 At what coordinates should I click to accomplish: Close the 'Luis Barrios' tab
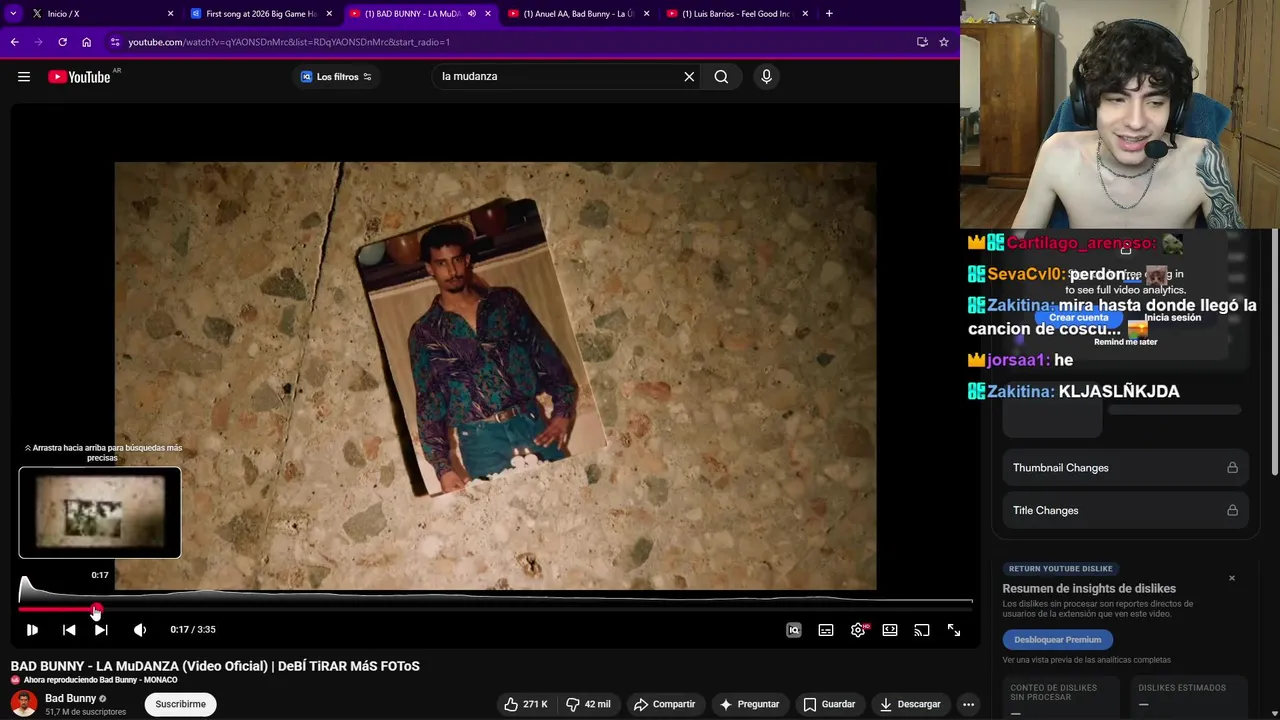(806, 14)
